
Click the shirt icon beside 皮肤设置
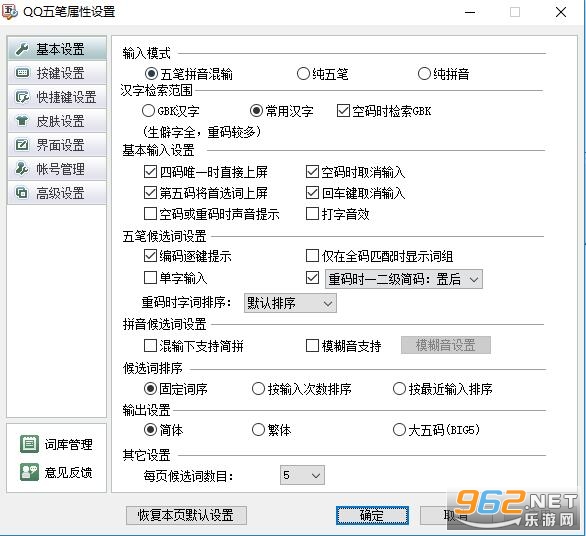click(x=22, y=121)
